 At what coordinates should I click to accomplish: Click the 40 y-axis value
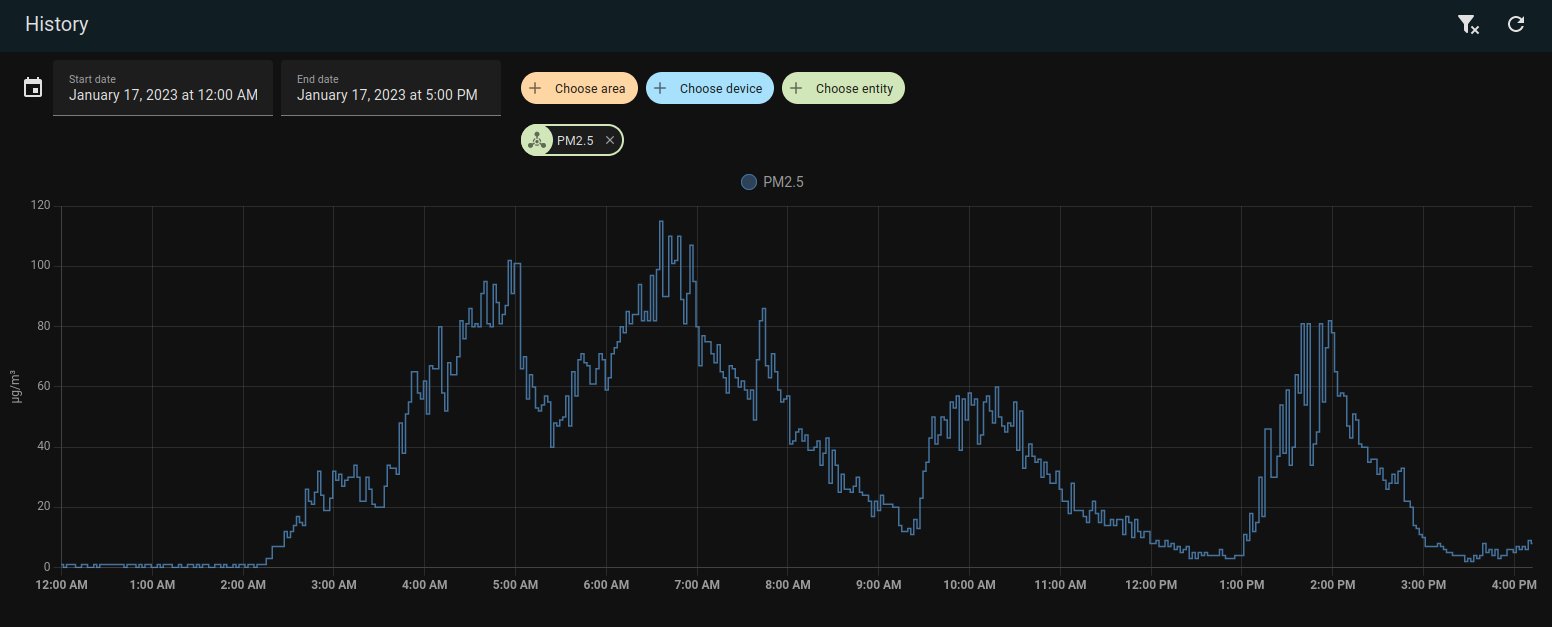click(x=44, y=447)
